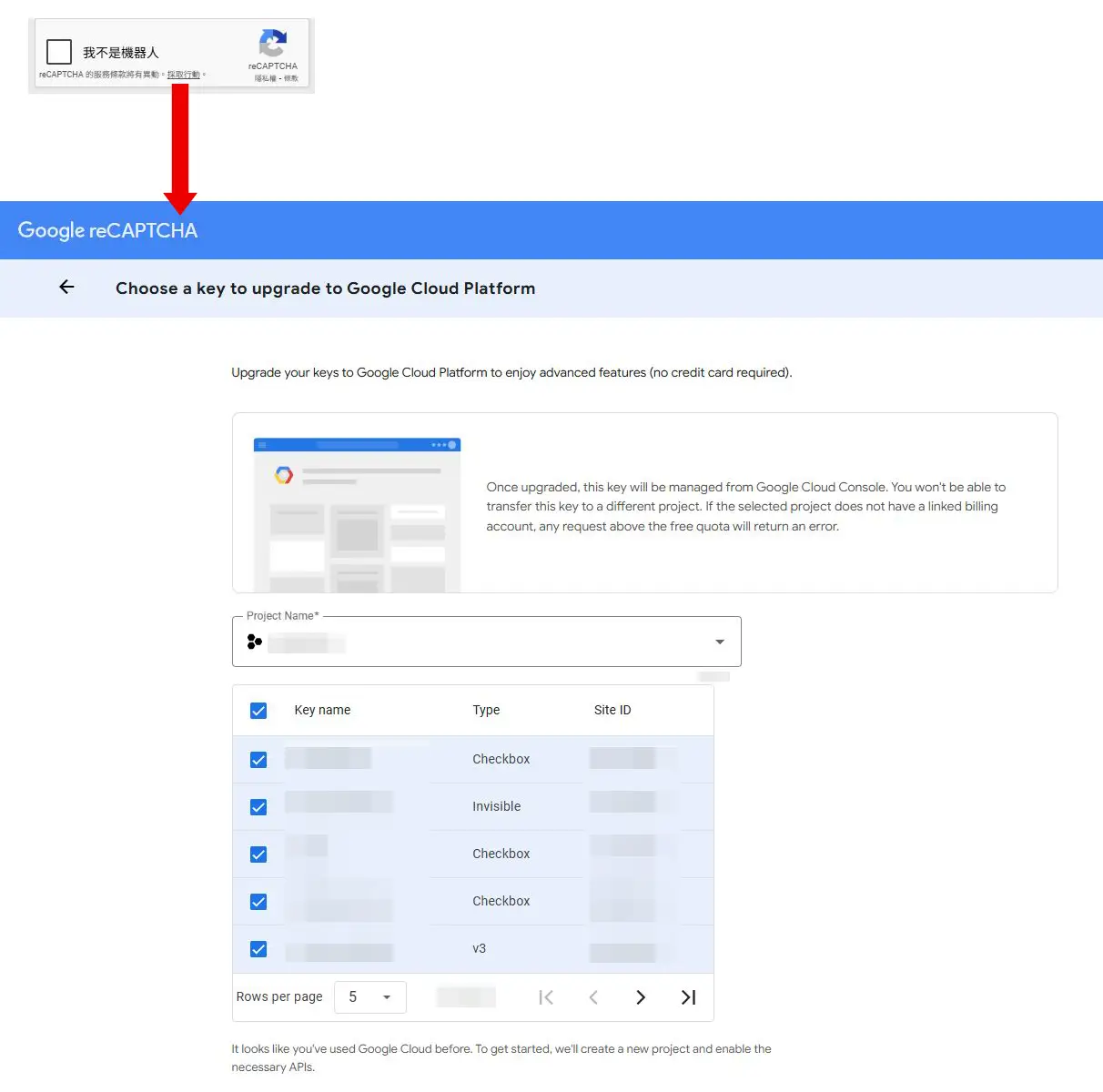Click the back arrow icon
Screen dimensions: 1103x1092
click(66, 288)
